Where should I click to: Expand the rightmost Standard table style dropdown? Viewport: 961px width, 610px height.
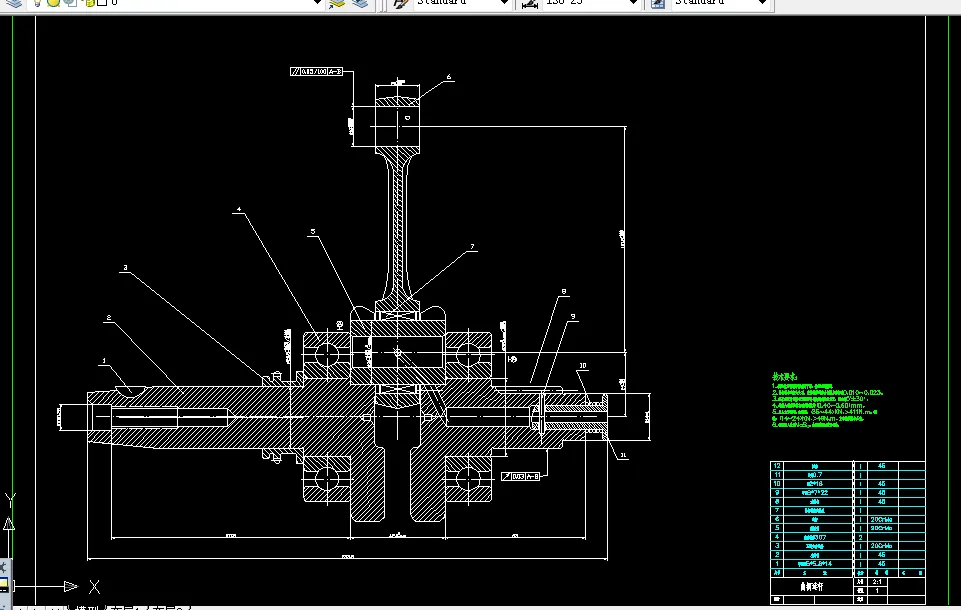[762, 2]
